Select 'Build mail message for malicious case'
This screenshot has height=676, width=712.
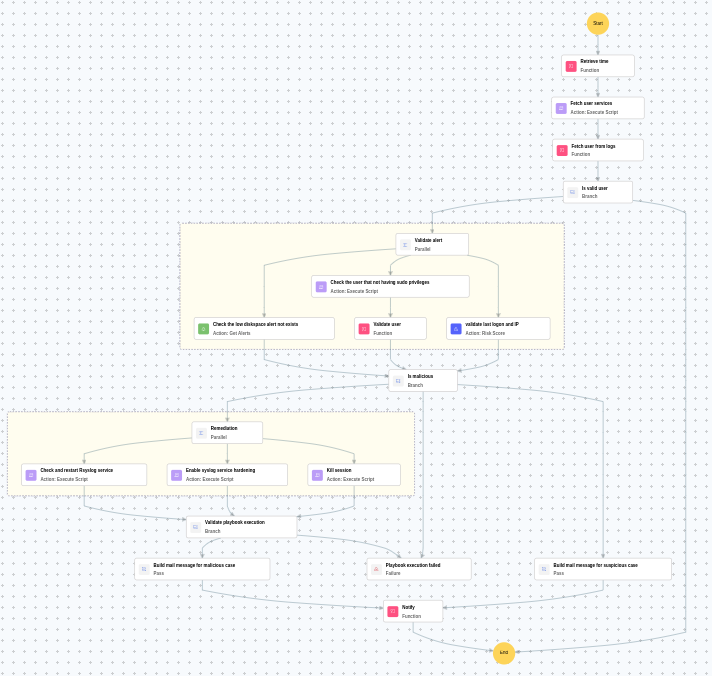coord(194,565)
